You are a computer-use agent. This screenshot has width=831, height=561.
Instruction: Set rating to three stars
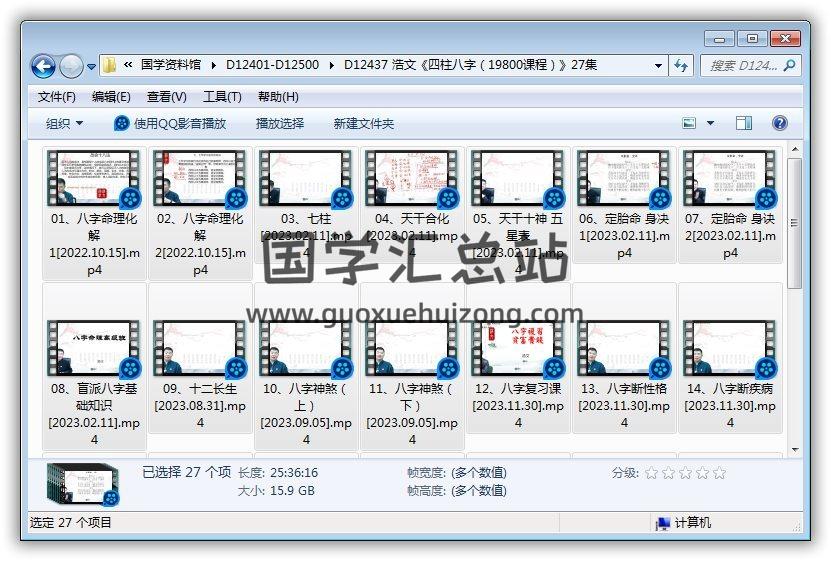click(686, 473)
